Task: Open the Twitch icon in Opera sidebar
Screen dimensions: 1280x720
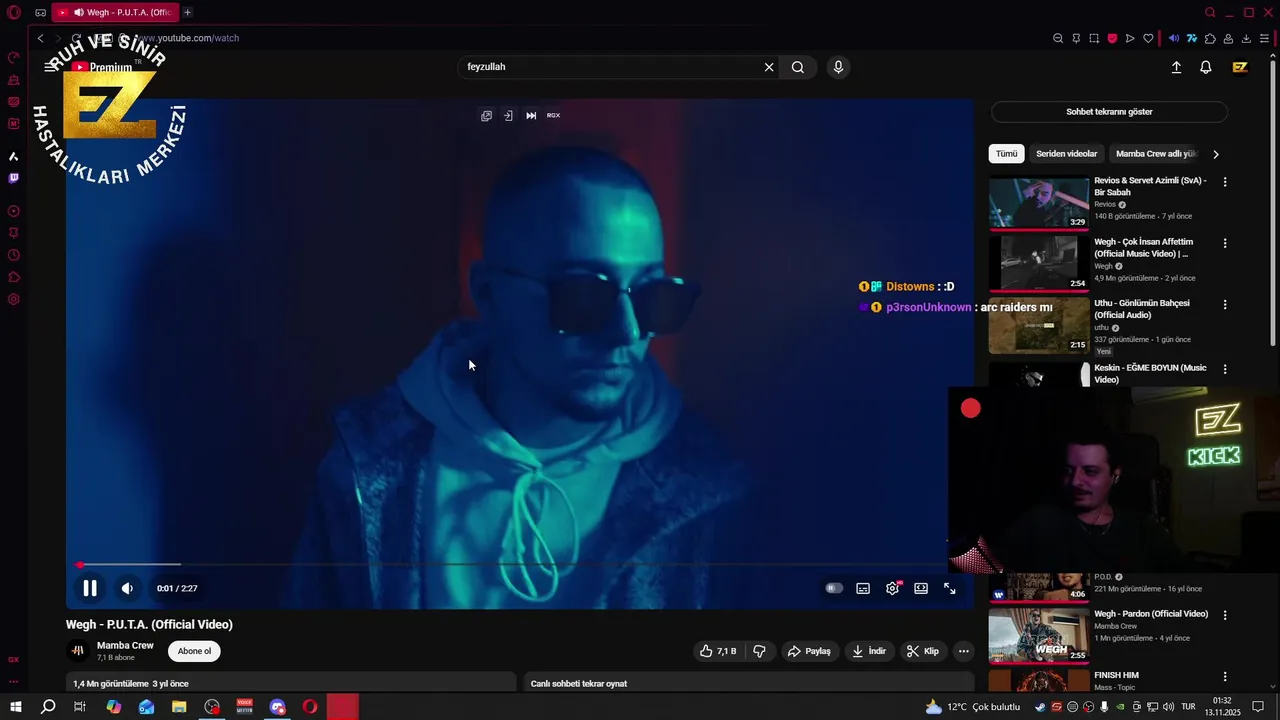Action: click(x=14, y=178)
